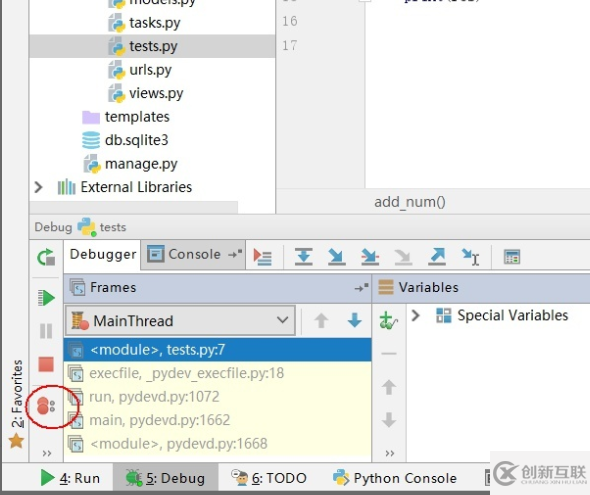Expand External Libraries in project tree
The image size is (590, 495).
38,187
